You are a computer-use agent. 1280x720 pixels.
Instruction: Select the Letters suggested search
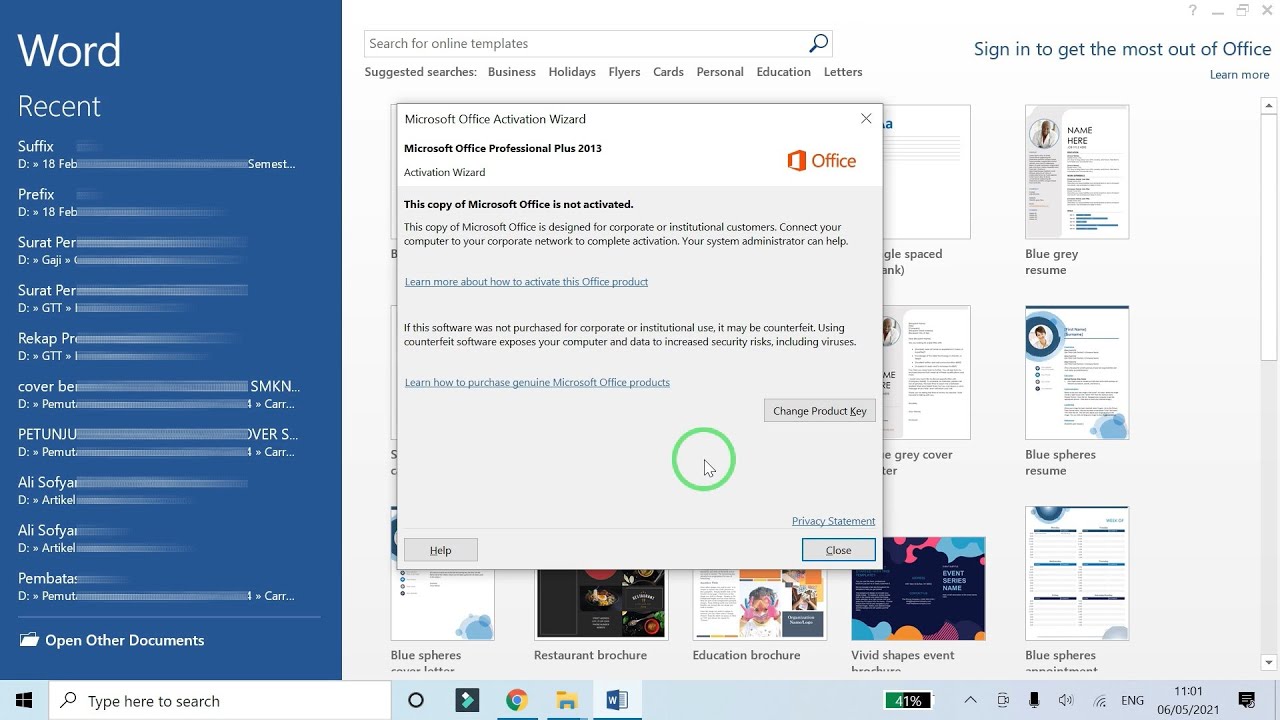tap(843, 72)
